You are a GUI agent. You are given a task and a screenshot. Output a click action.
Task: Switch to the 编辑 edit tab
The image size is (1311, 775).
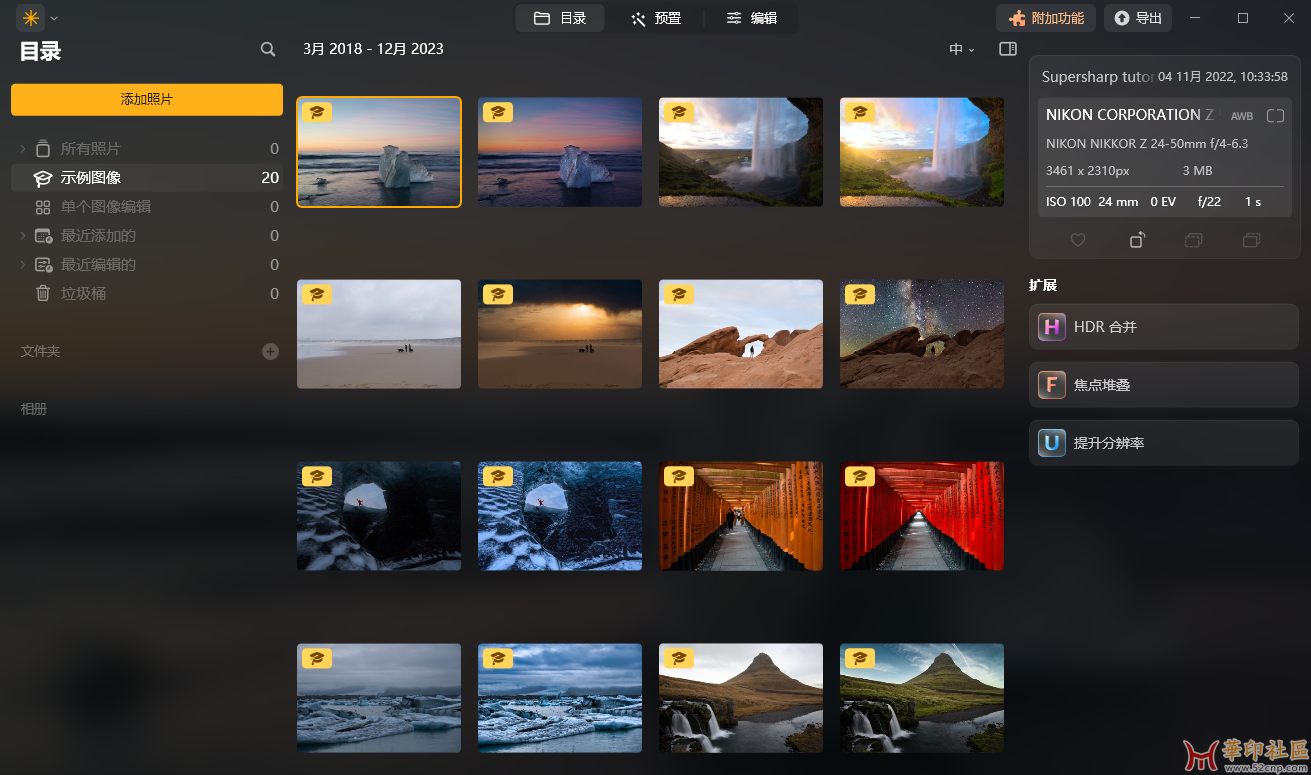click(x=751, y=18)
